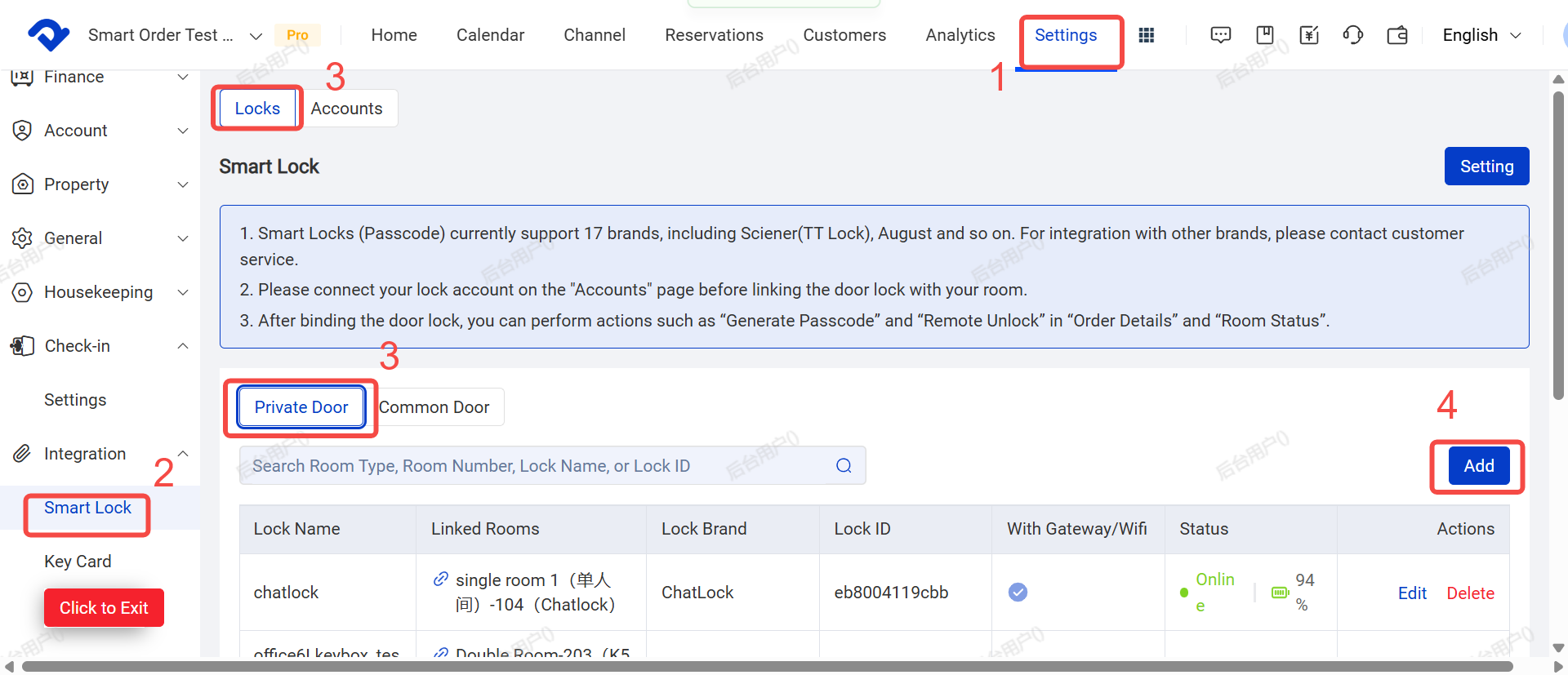
Task: Open the apps grid icon
Action: click(x=1147, y=35)
